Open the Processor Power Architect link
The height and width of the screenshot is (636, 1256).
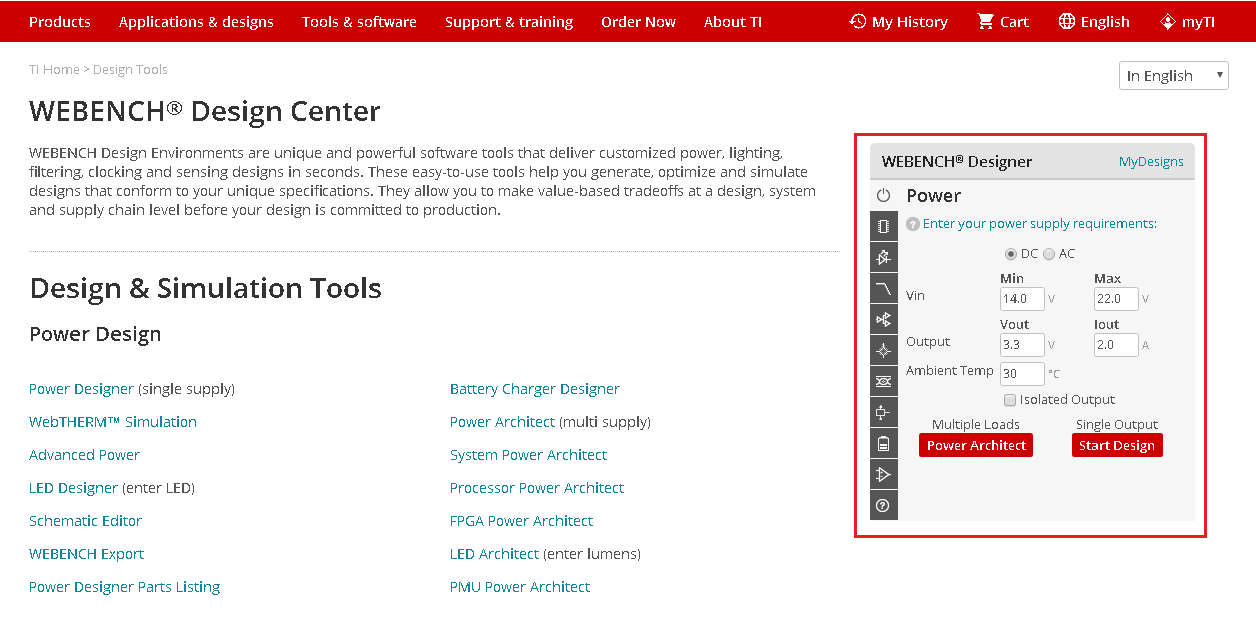[537, 488]
